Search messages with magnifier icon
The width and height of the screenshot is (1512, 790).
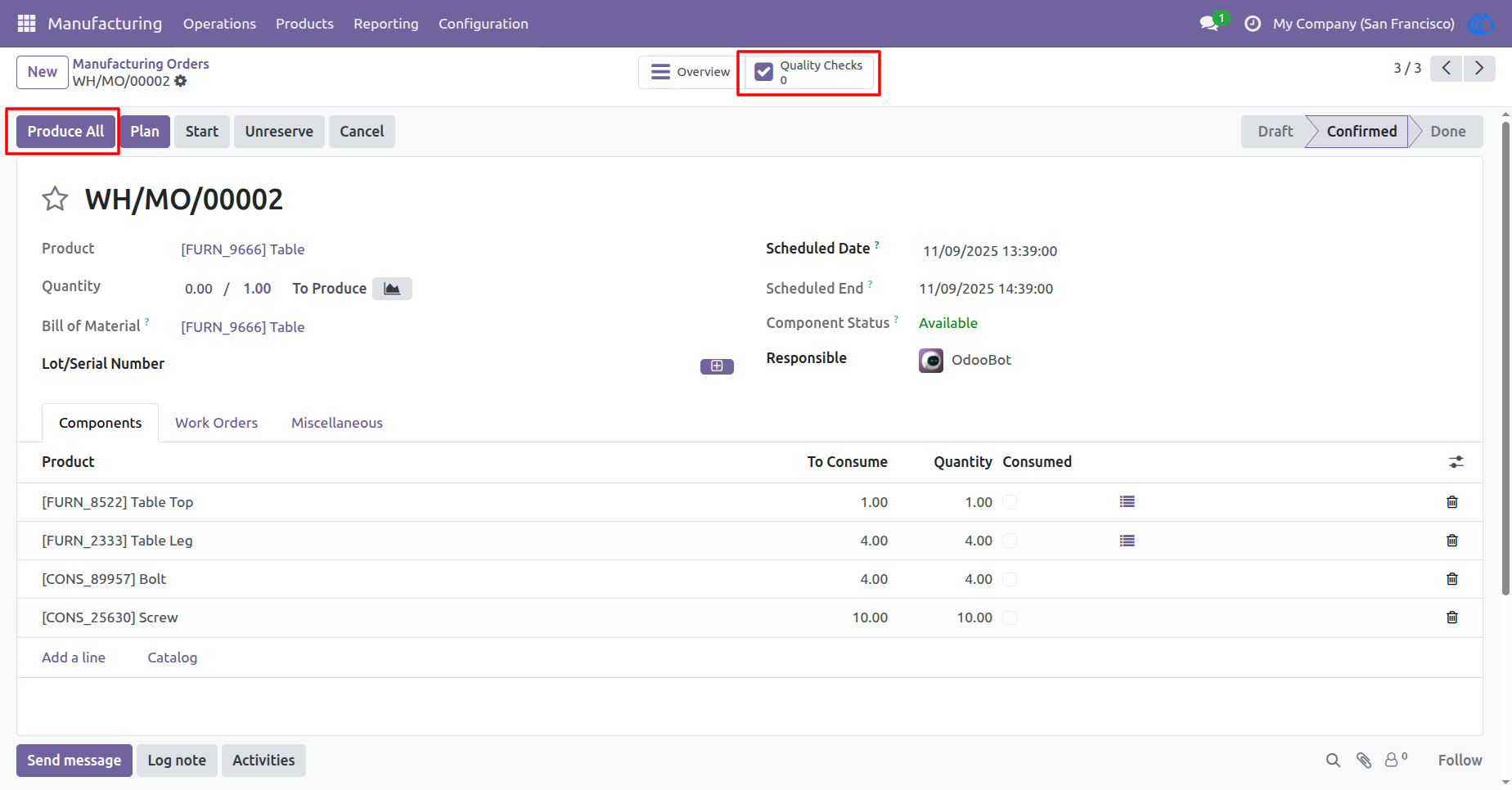point(1333,761)
